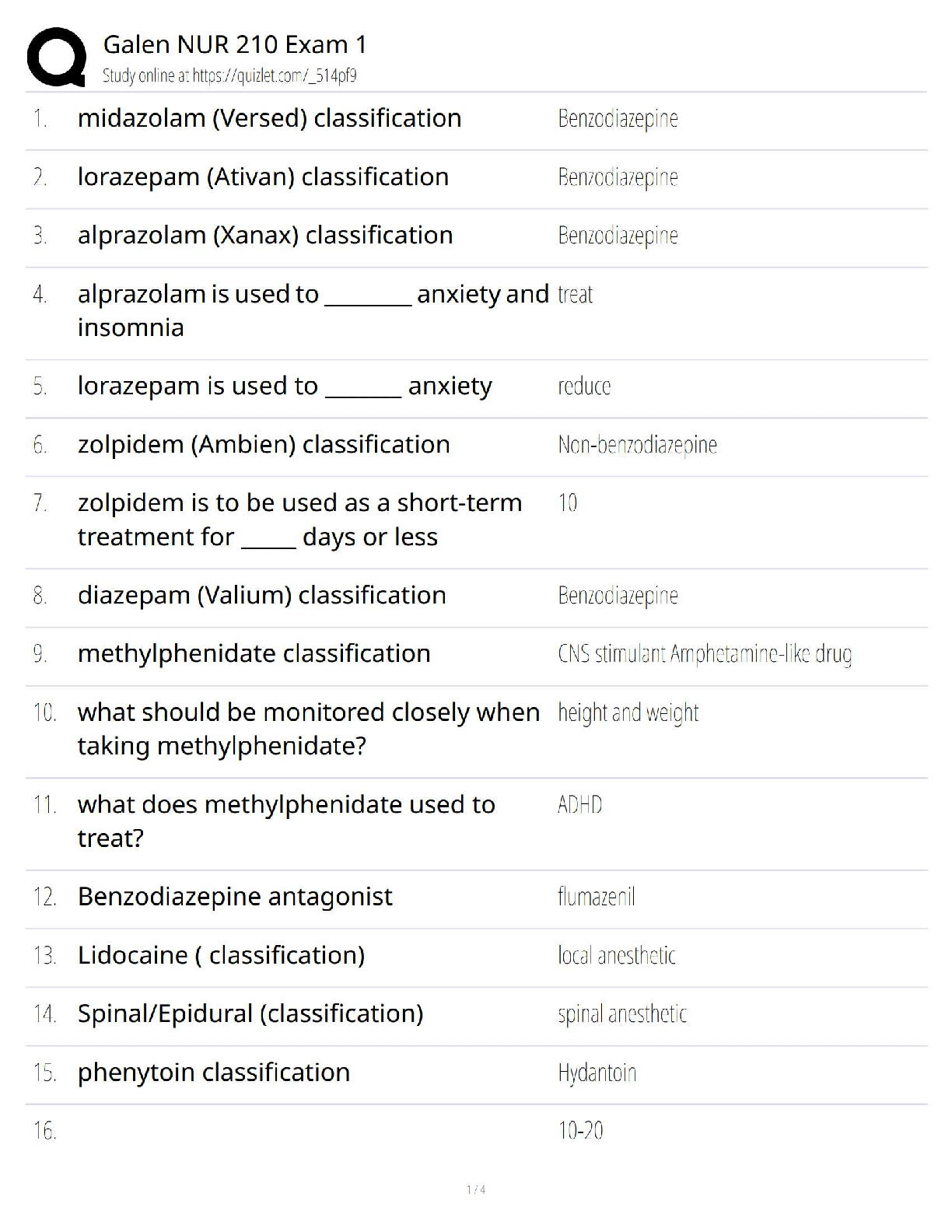Click the Spinal/Epidural (classification) term

pos(250,1014)
